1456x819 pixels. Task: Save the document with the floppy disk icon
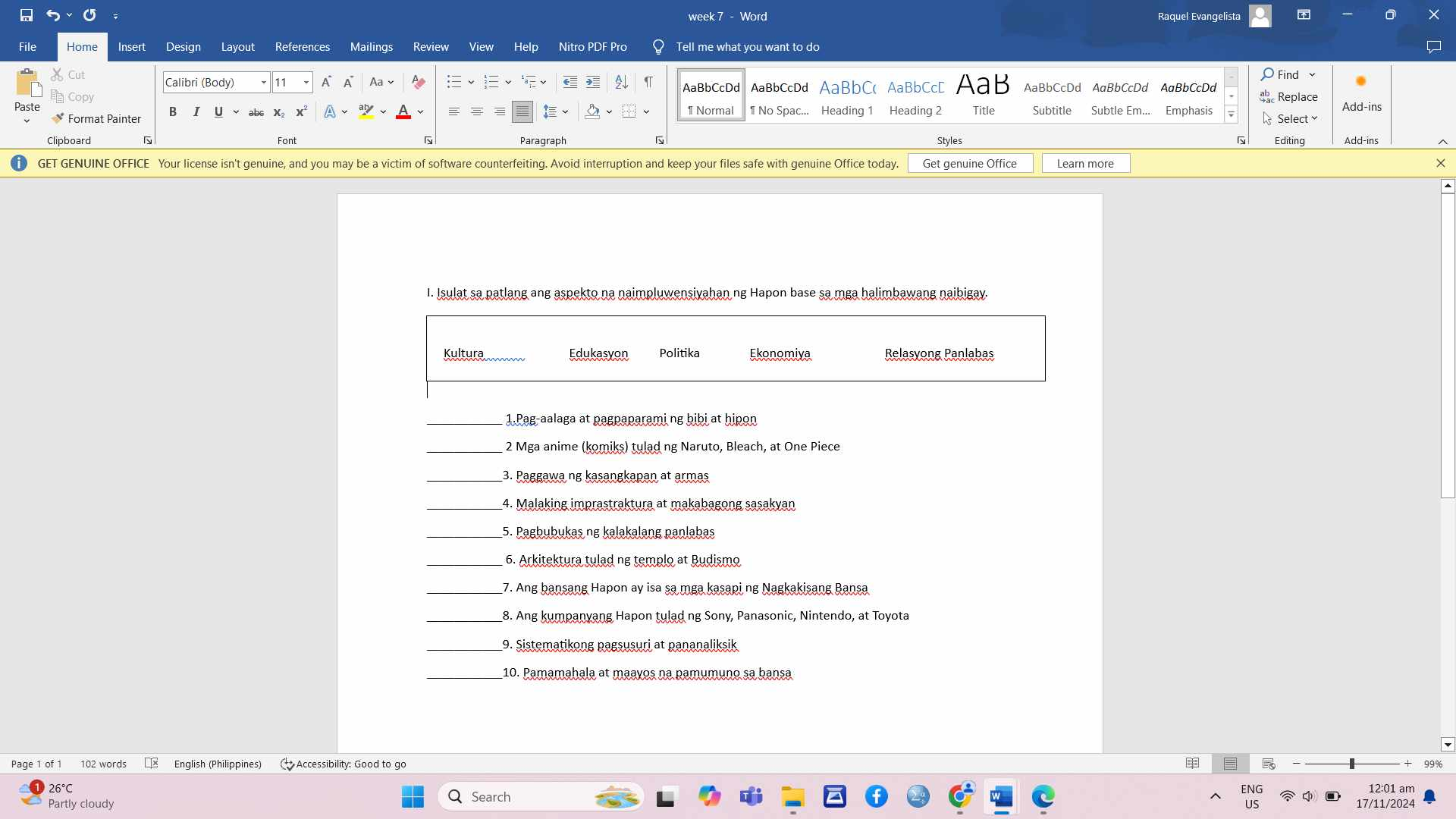(27, 15)
